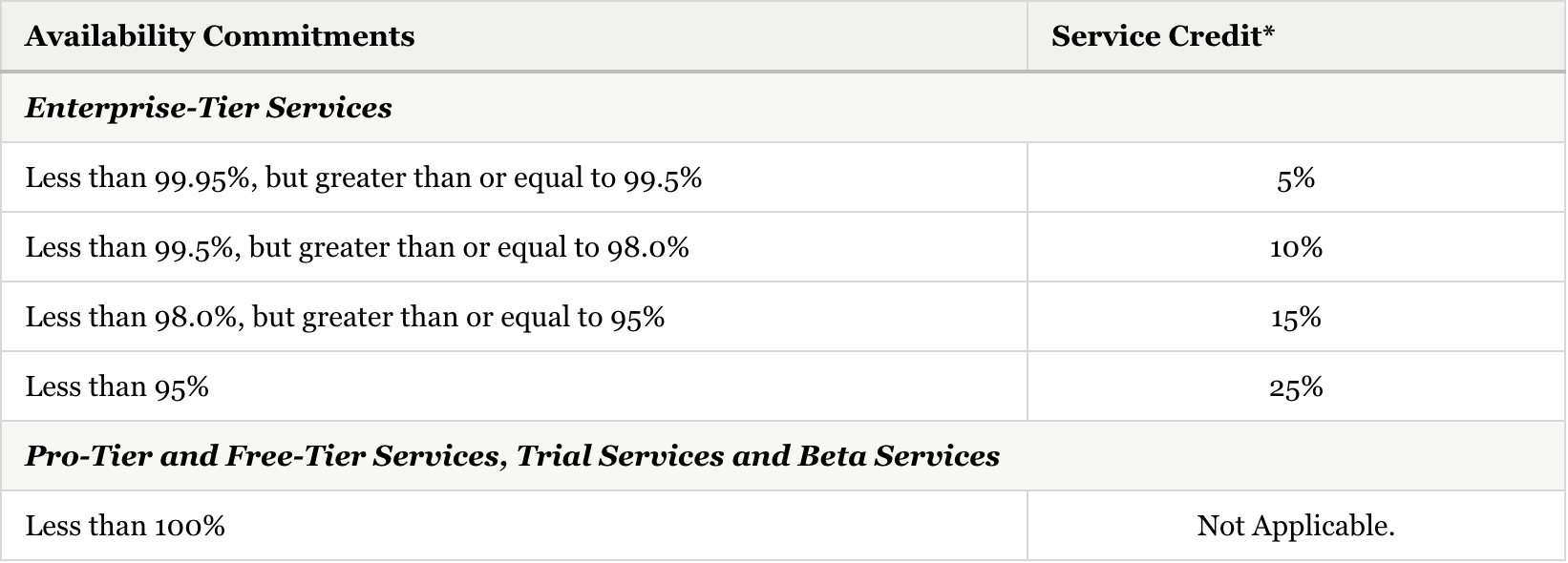Click '95%' at end of third row

(x=638, y=318)
